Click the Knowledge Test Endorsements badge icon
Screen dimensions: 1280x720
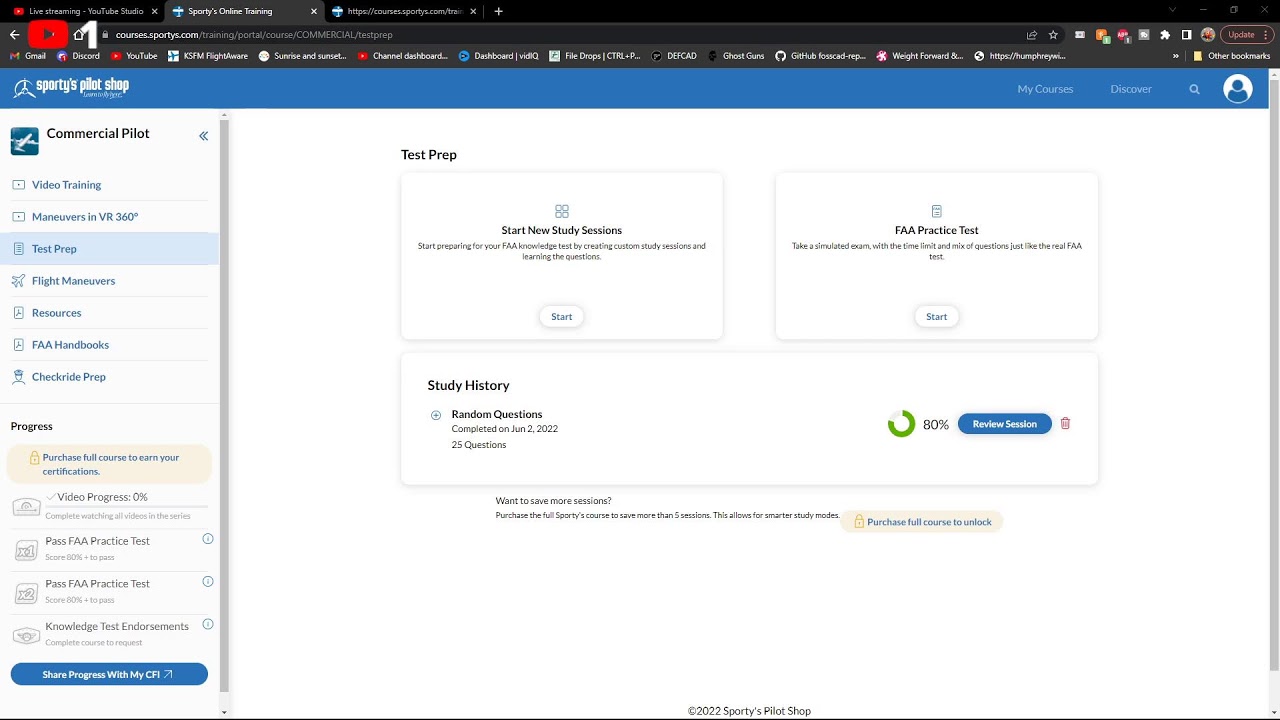[x=26, y=636]
